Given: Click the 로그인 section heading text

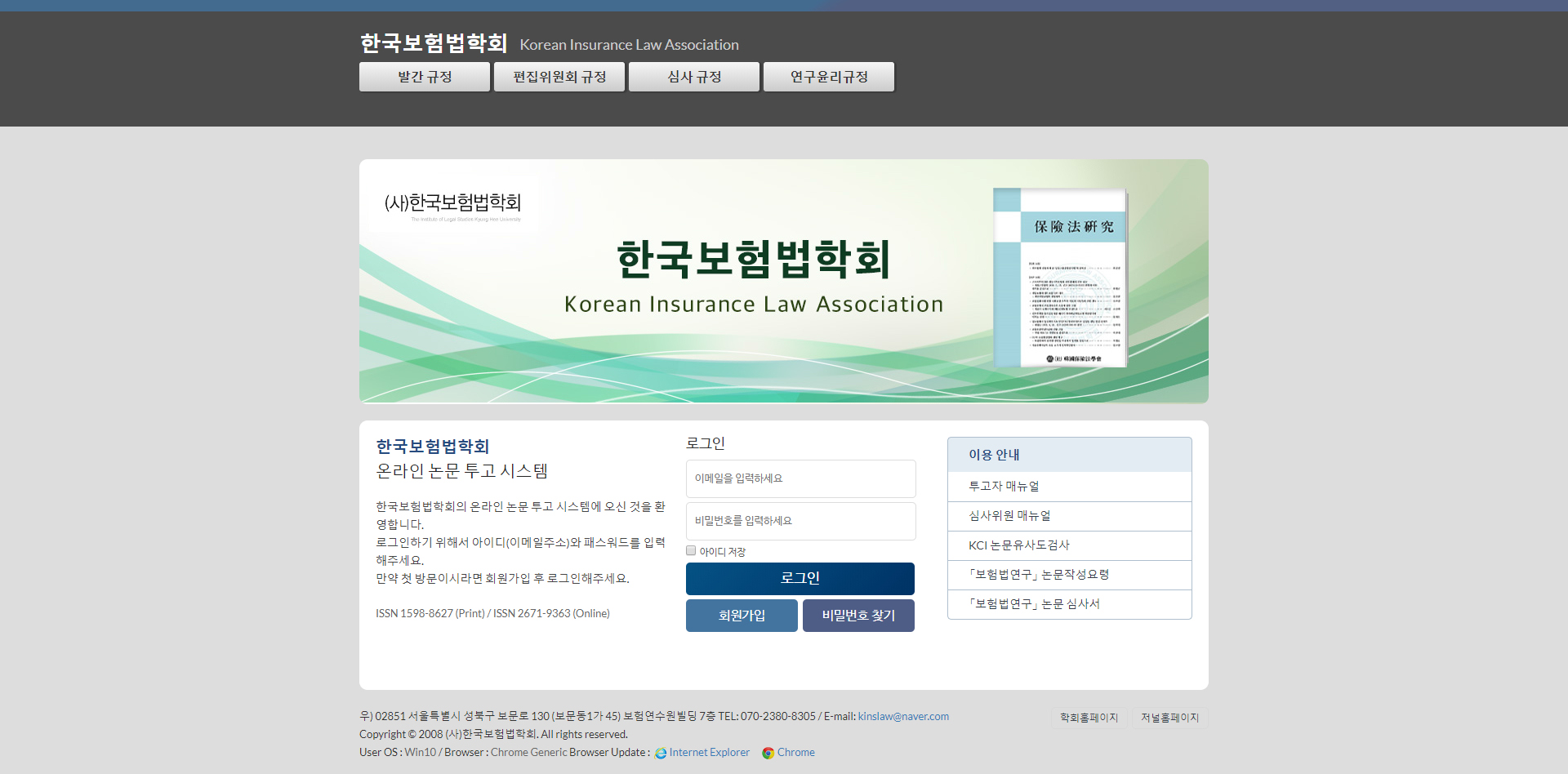Looking at the screenshot, I should coord(706,443).
